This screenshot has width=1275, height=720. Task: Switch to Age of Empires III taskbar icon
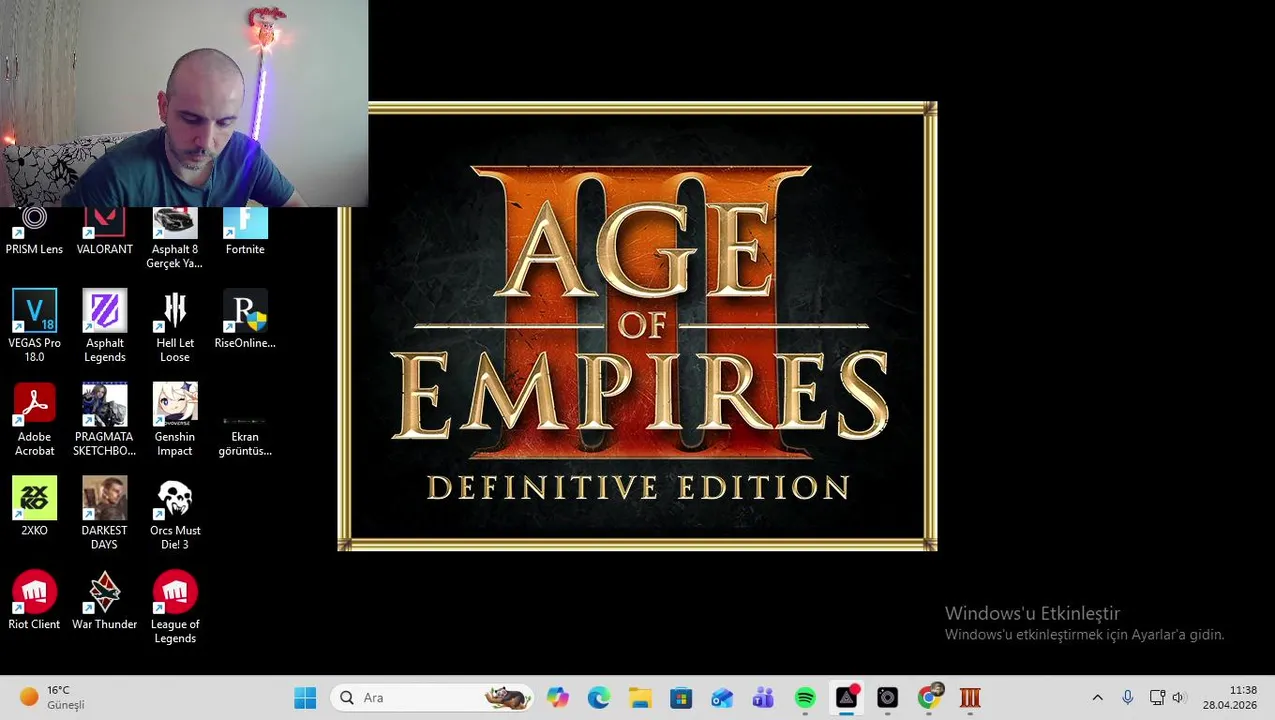point(970,698)
